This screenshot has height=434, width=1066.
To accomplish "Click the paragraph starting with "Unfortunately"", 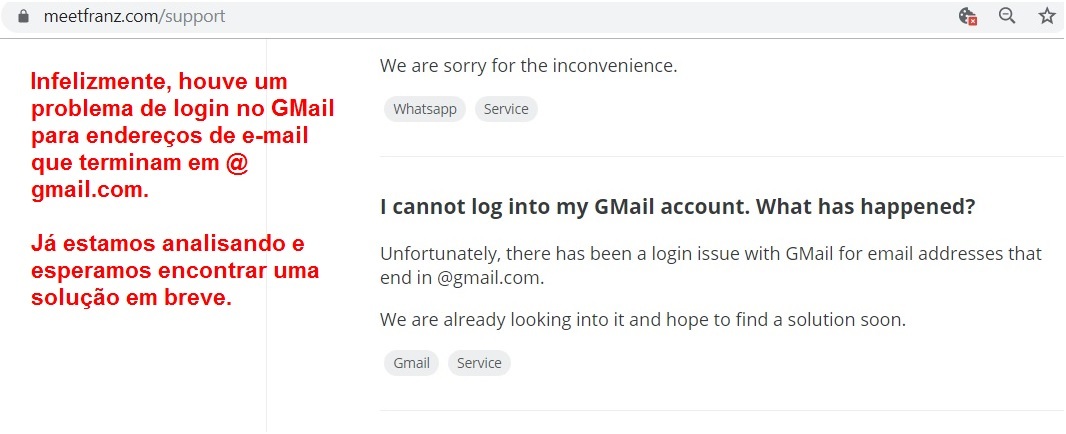I will tap(710, 253).
